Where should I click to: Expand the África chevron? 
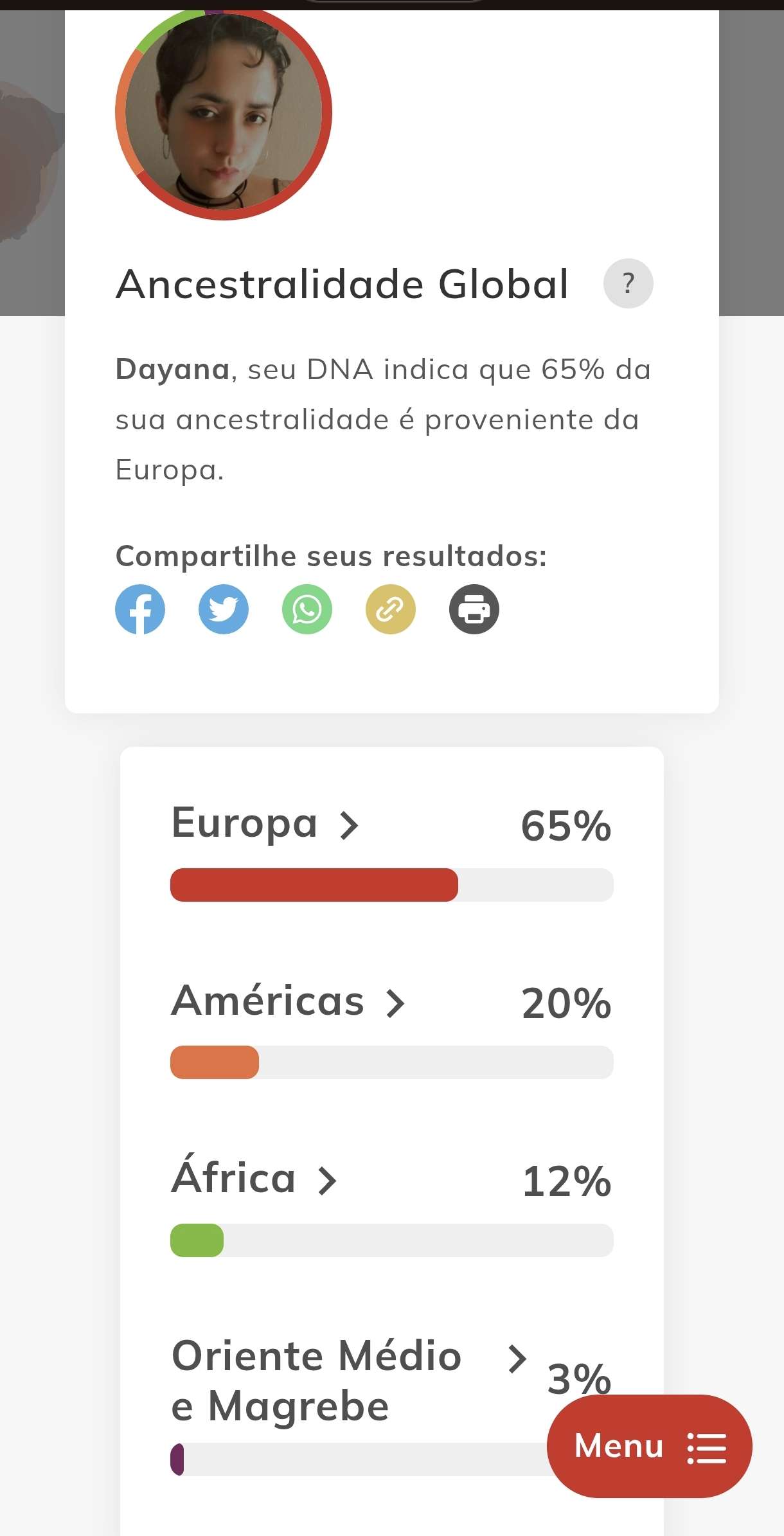tap(327, 1181)
